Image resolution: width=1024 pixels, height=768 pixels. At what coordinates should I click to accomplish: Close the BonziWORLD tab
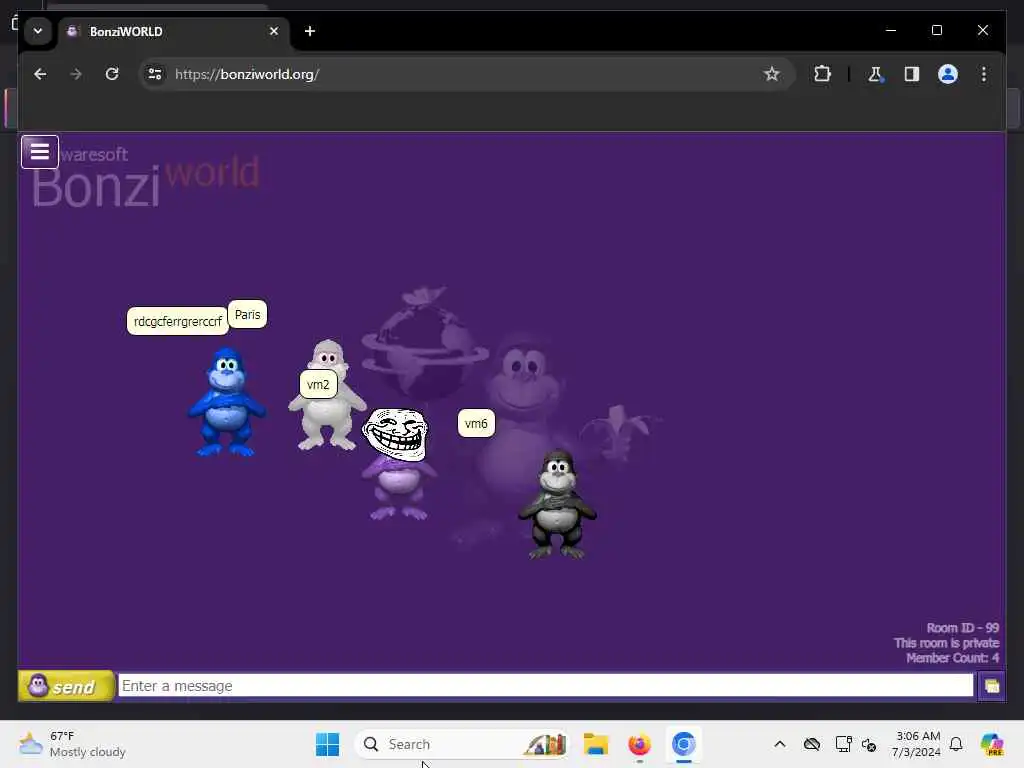(x=274, y=31)
